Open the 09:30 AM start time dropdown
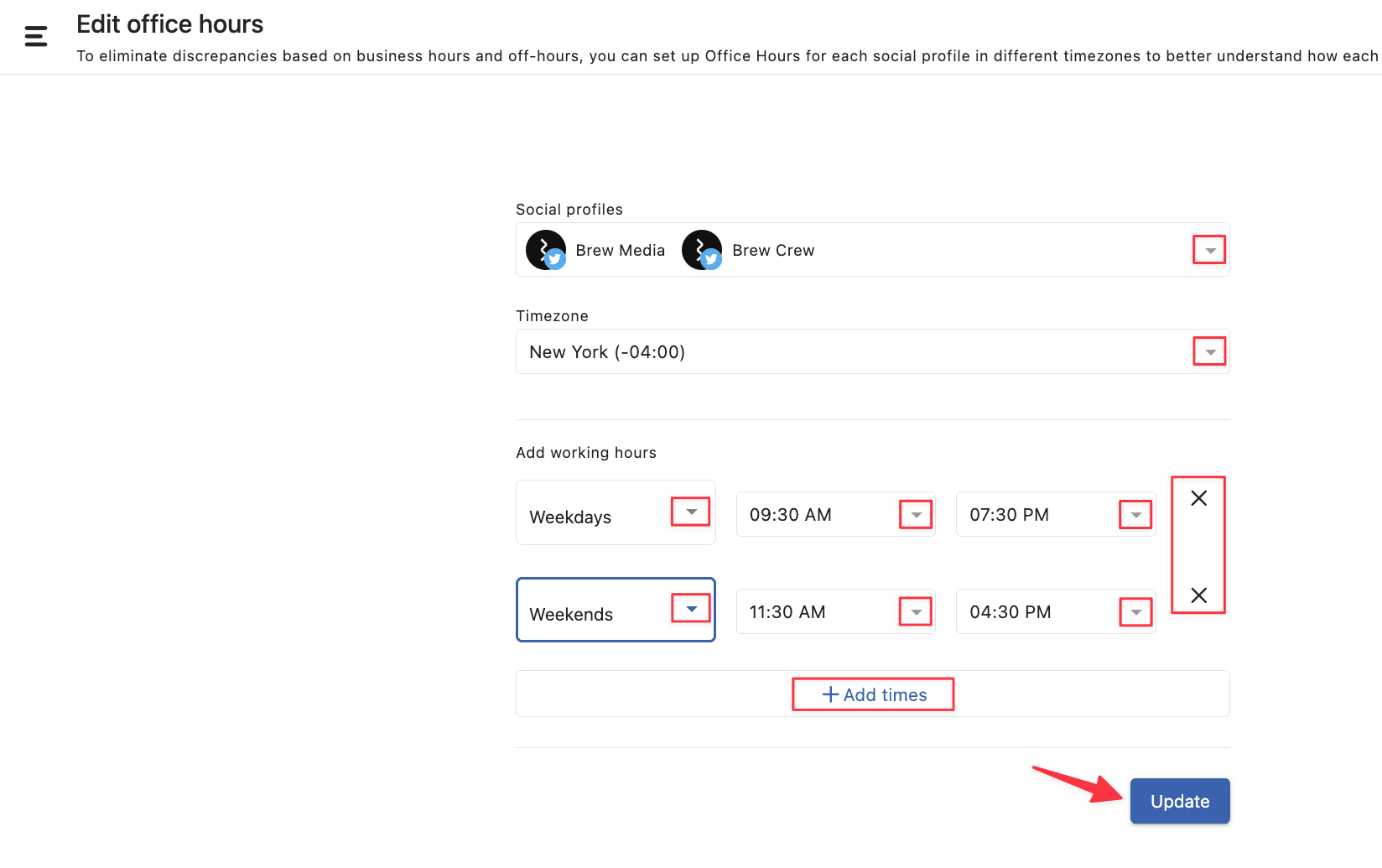The height and width of the screenshot is (868, 1382). point(916,515)
